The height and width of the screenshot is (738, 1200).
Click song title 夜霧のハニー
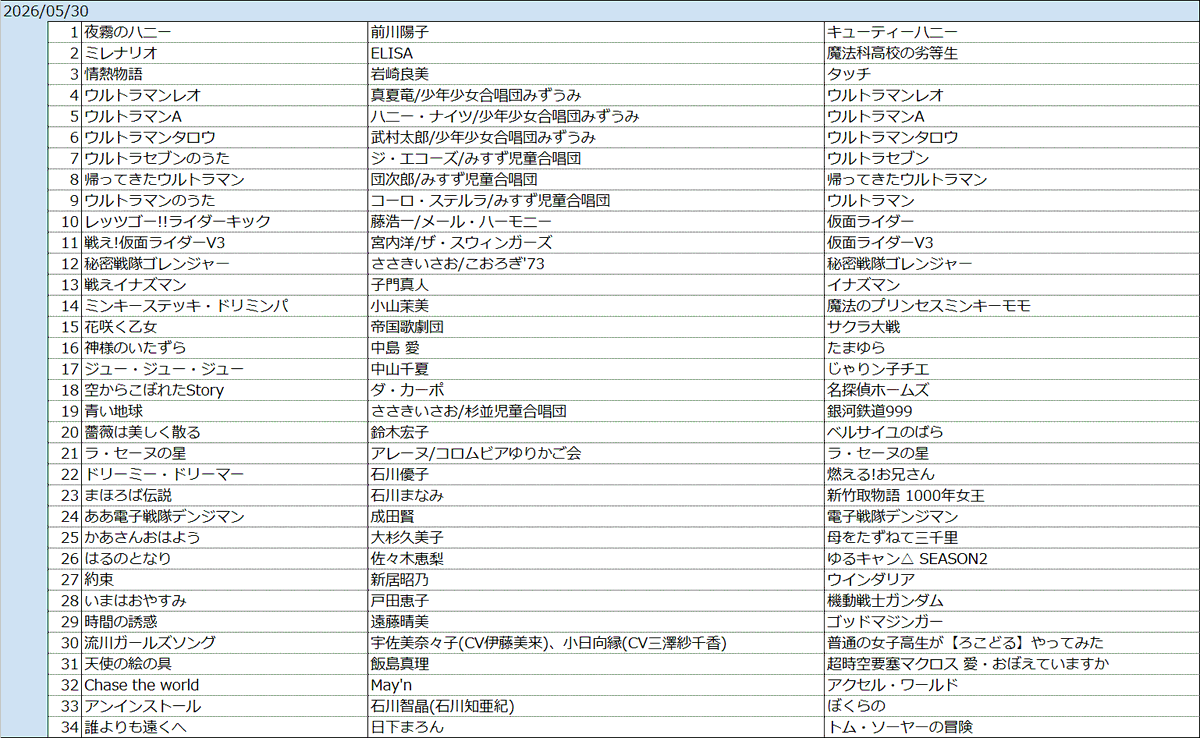128,32
